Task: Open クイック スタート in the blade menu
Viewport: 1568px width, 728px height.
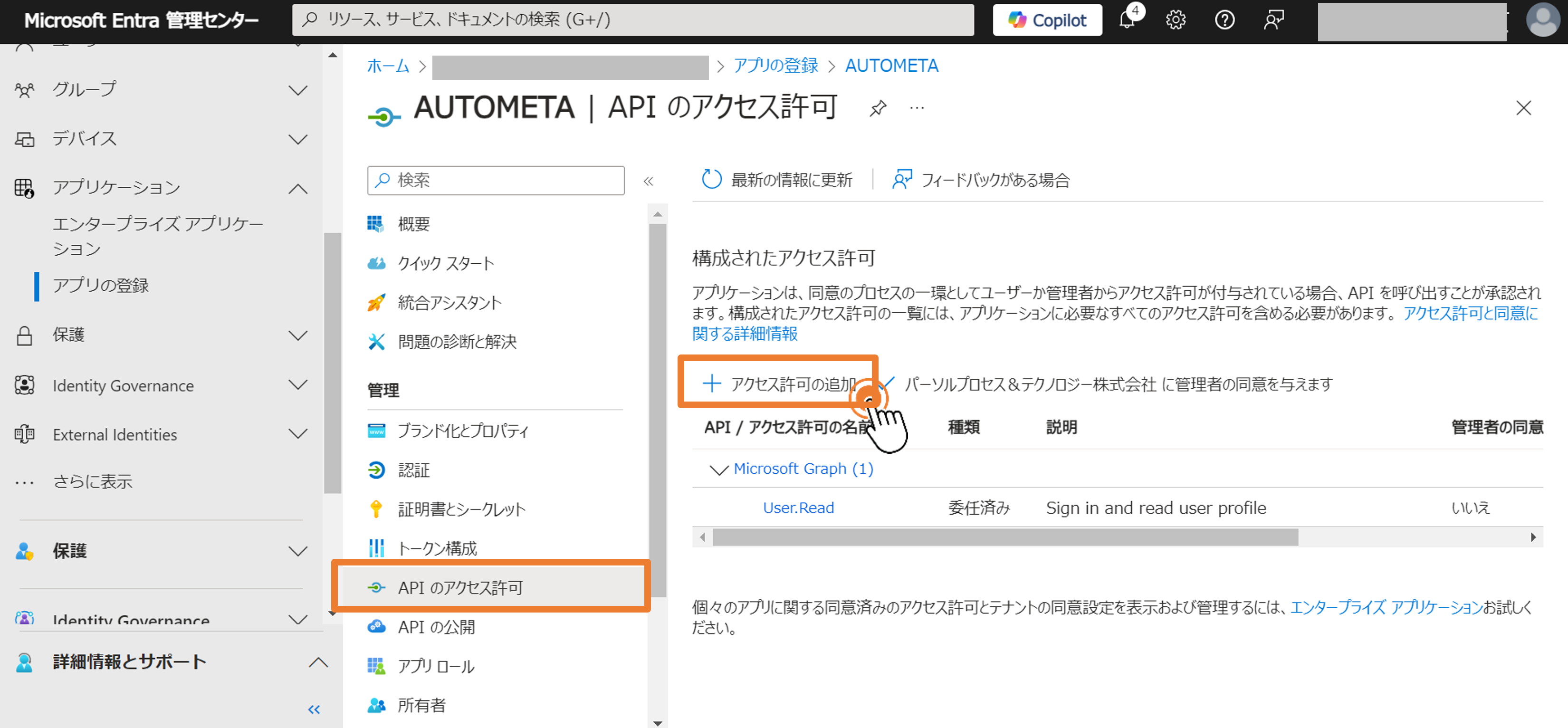Action: coord(446,264)
